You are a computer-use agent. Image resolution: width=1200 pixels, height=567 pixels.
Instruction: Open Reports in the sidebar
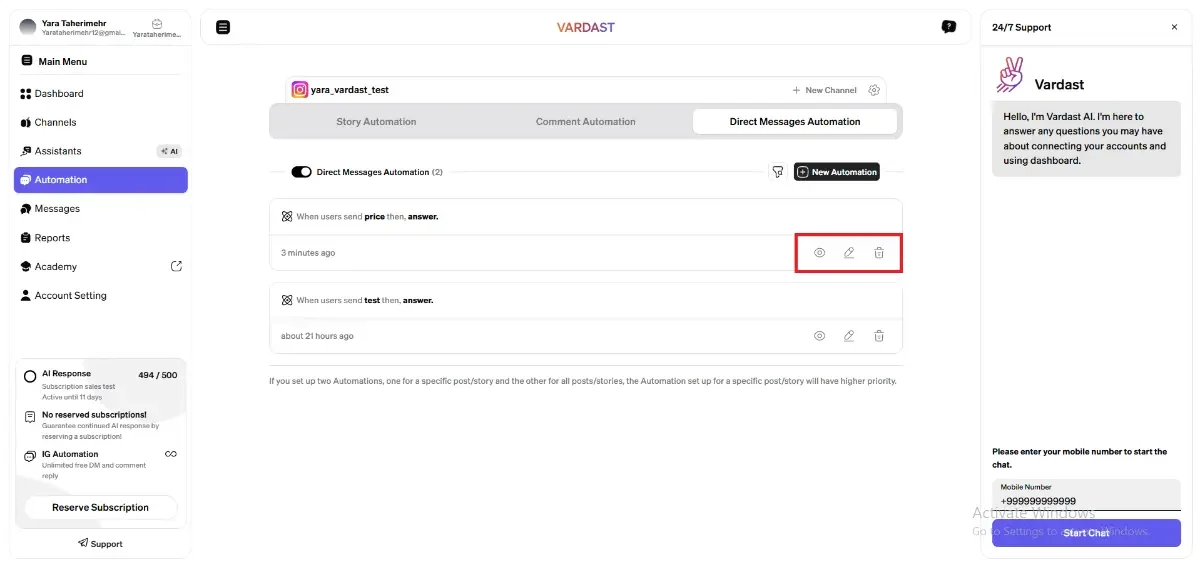[100, 238]
